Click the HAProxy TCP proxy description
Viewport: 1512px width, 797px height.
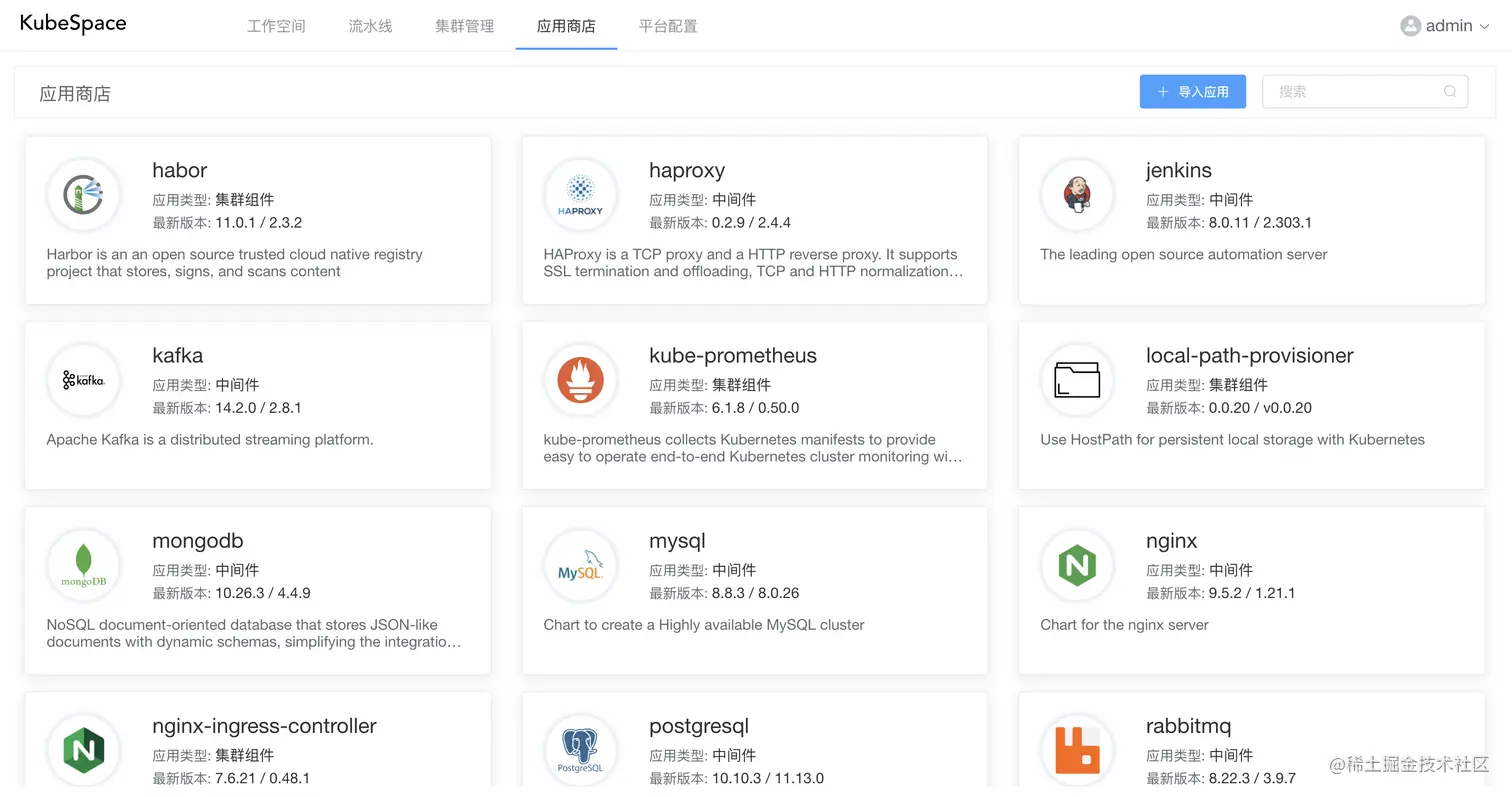tap(753, 263)
